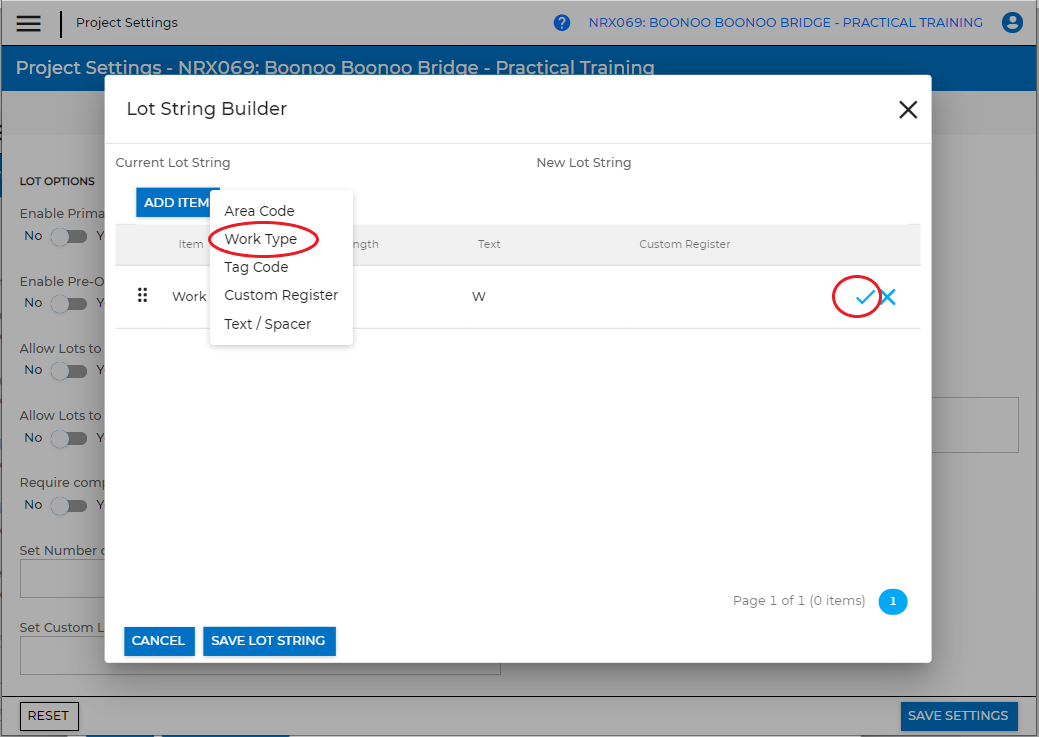Select Custom Register menu entry
This screenshot has height=737, width=1039.
pos(281,295)
